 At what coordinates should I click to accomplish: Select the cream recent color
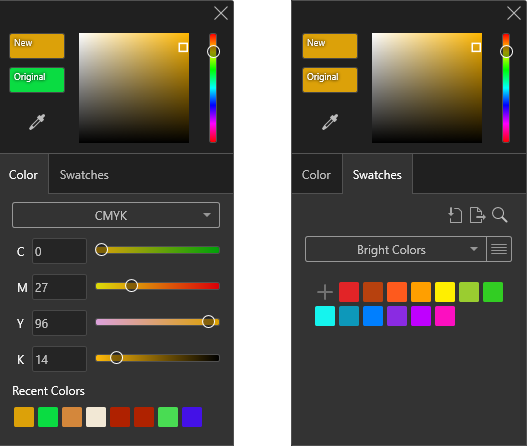[96, 417]
